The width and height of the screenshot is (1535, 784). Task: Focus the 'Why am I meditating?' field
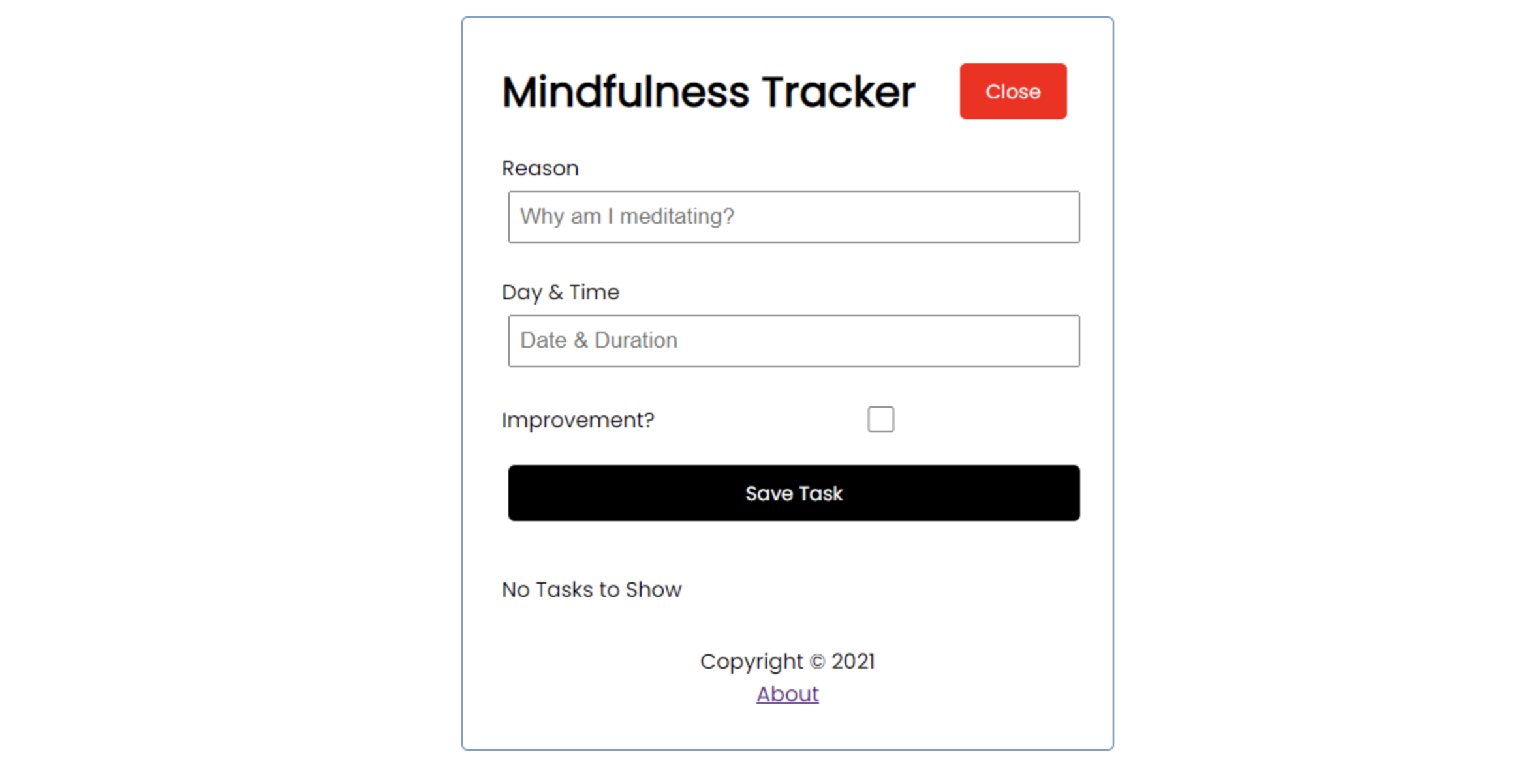794,217
